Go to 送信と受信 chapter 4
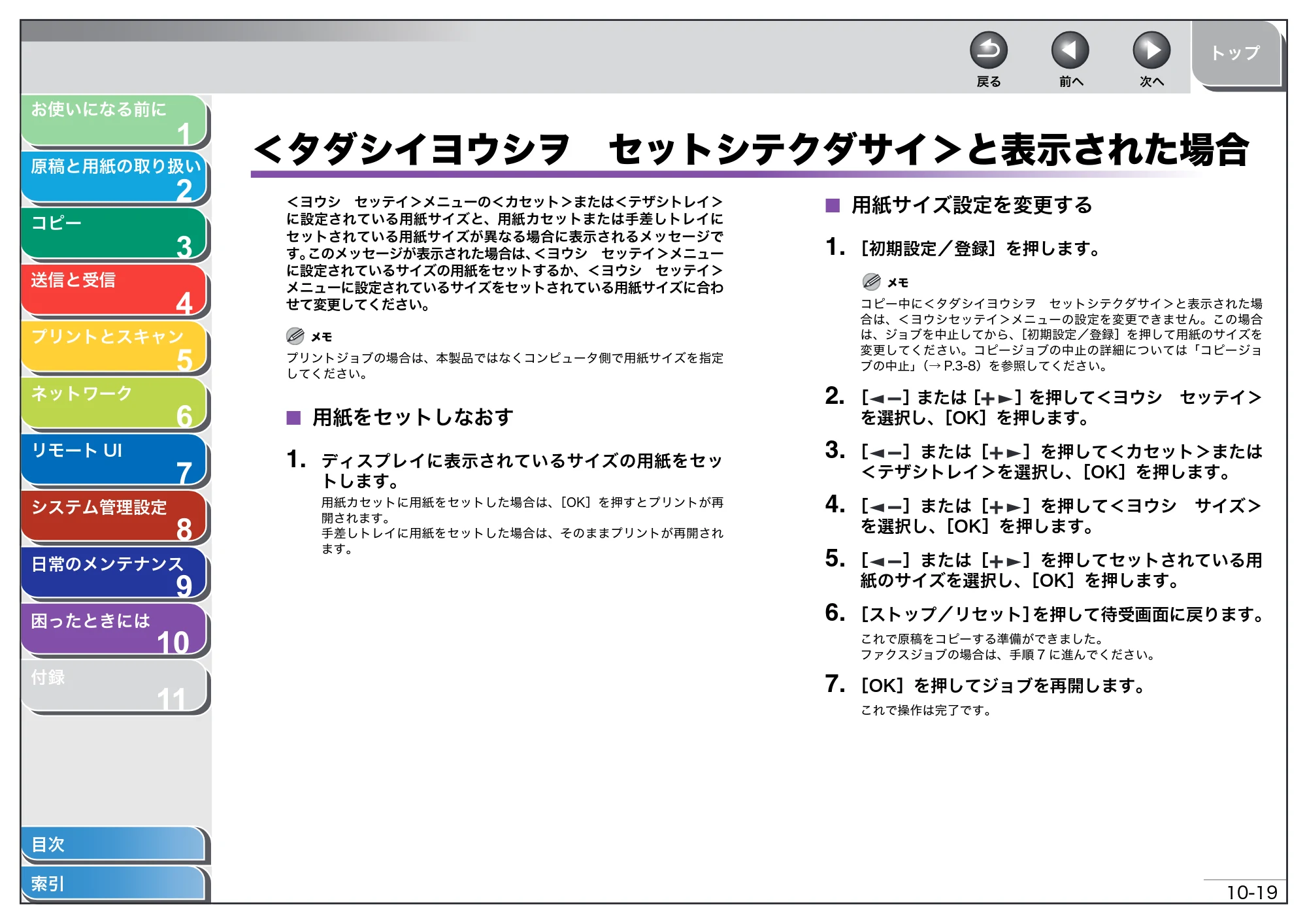The image size is (1307, 924). (x=114, y=291)
